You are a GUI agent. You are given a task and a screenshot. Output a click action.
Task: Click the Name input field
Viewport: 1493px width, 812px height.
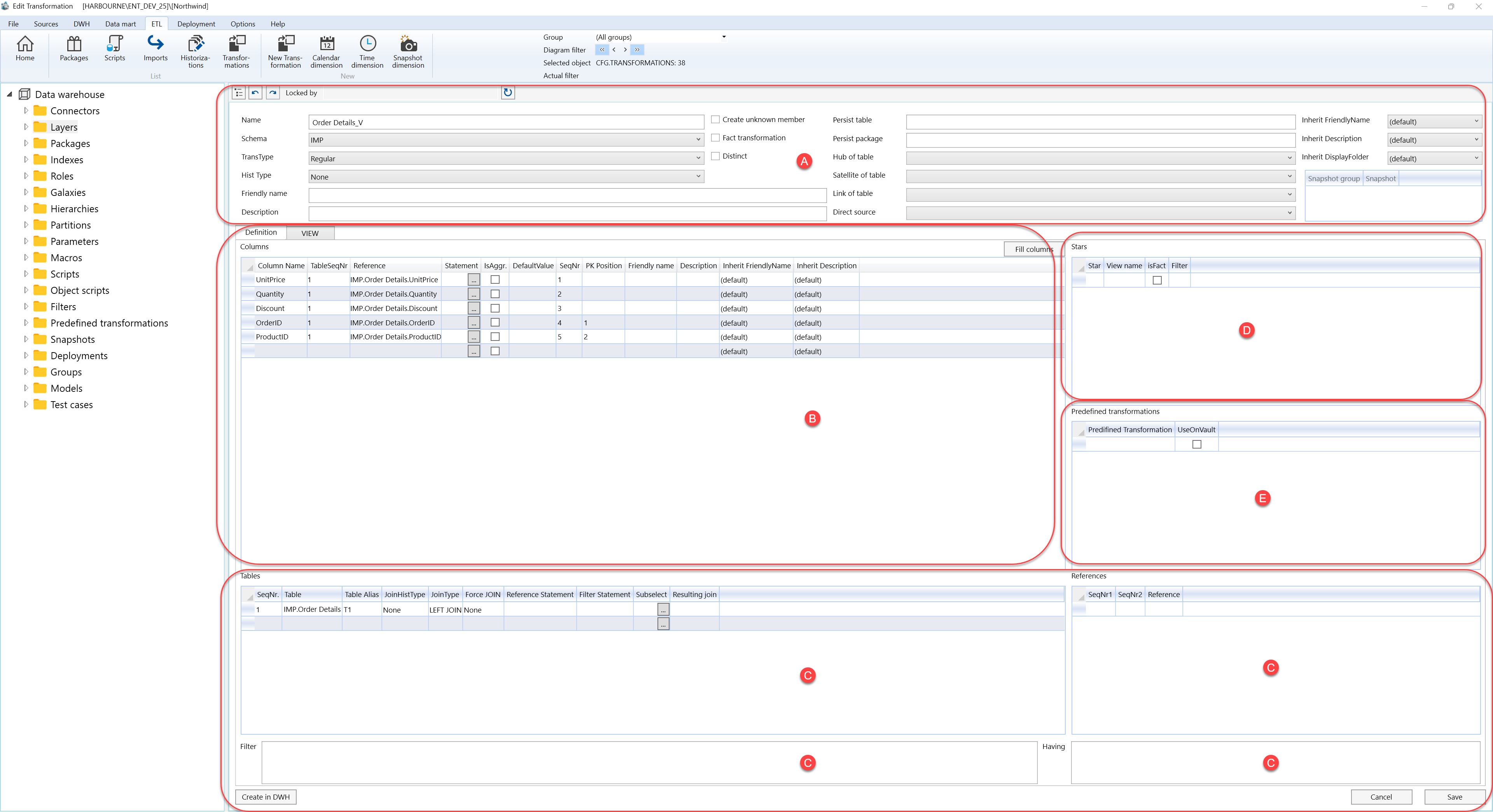[x=506, y=122]
